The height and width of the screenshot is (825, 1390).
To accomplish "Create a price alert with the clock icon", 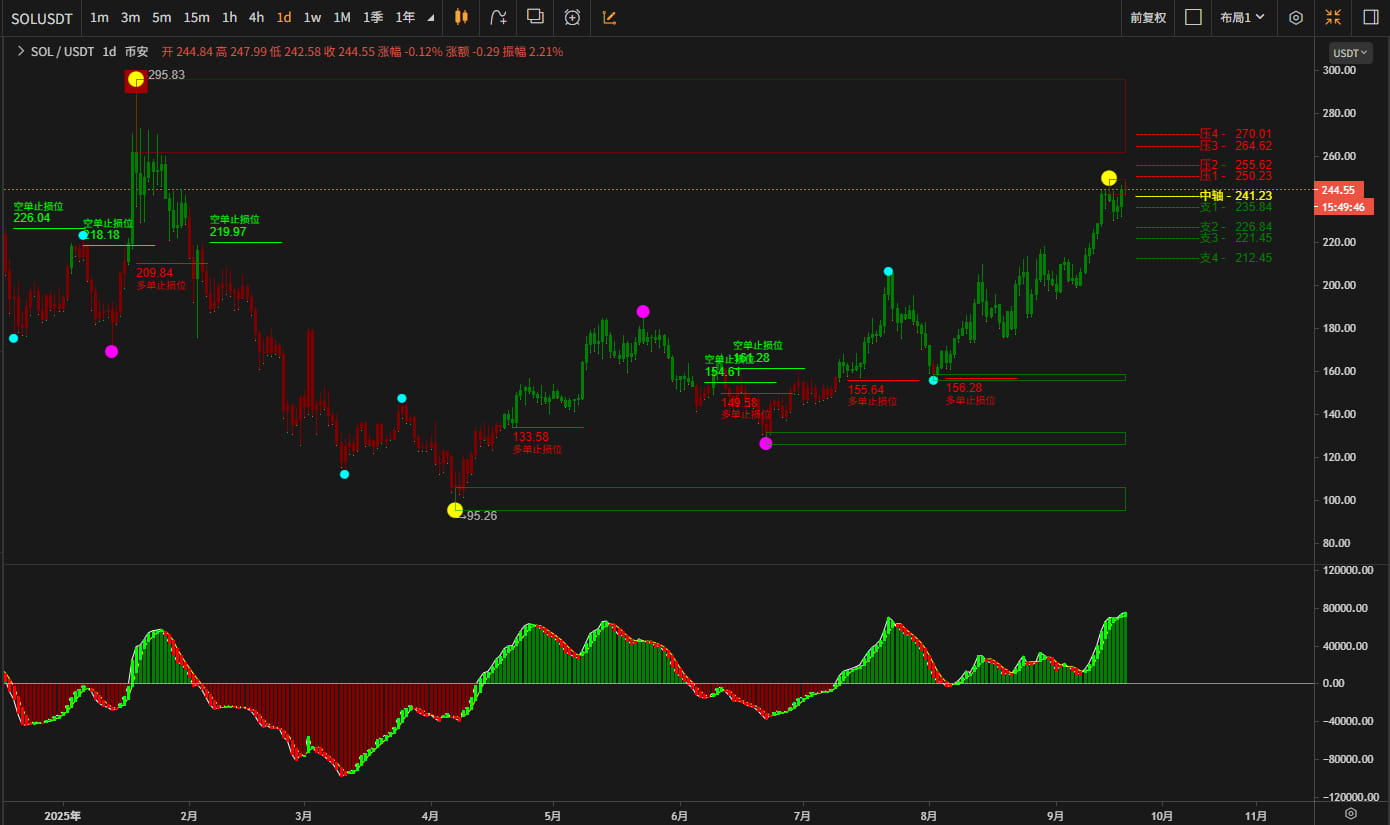I will click(572, 17).
